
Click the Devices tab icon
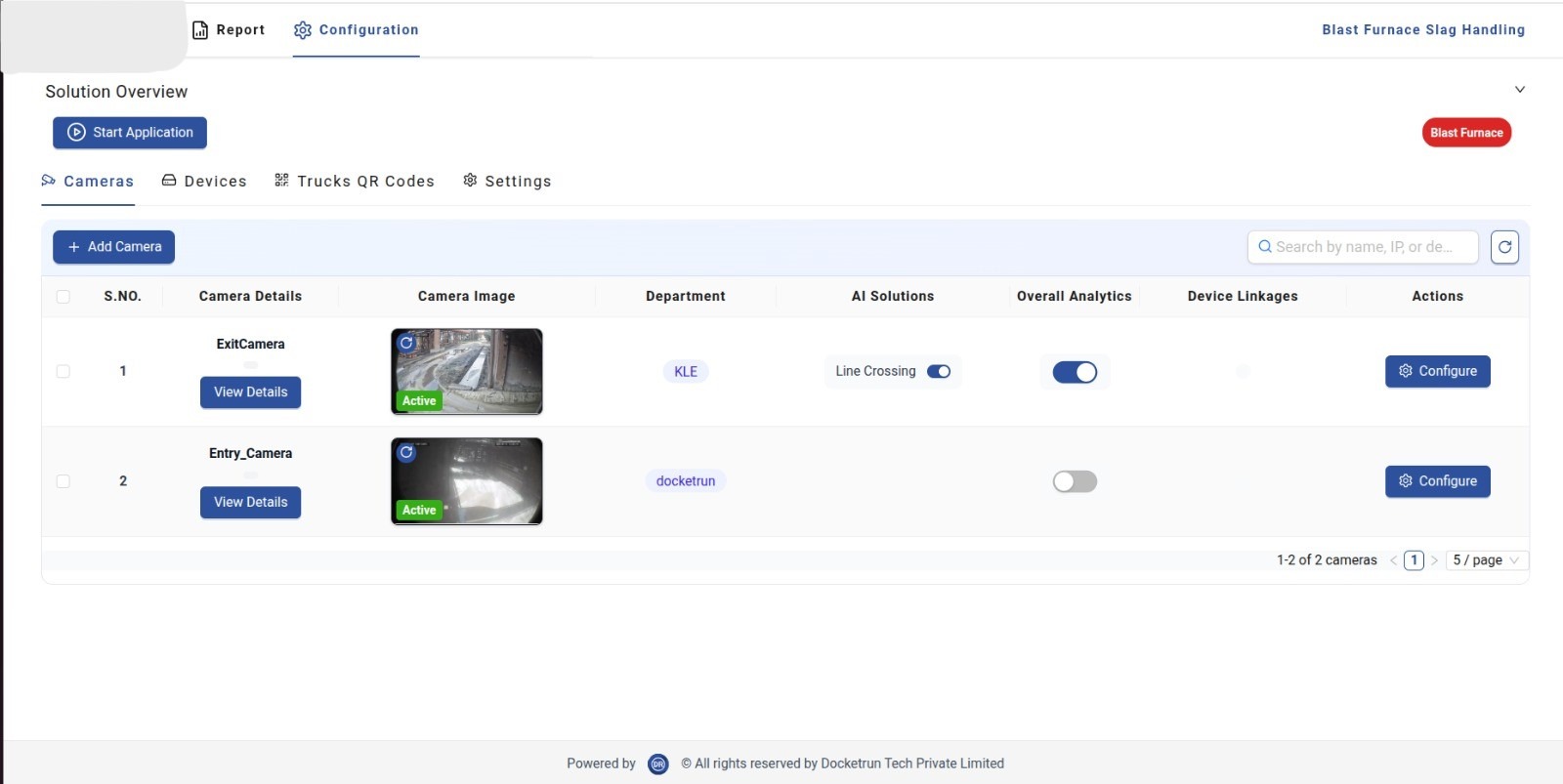169,181
